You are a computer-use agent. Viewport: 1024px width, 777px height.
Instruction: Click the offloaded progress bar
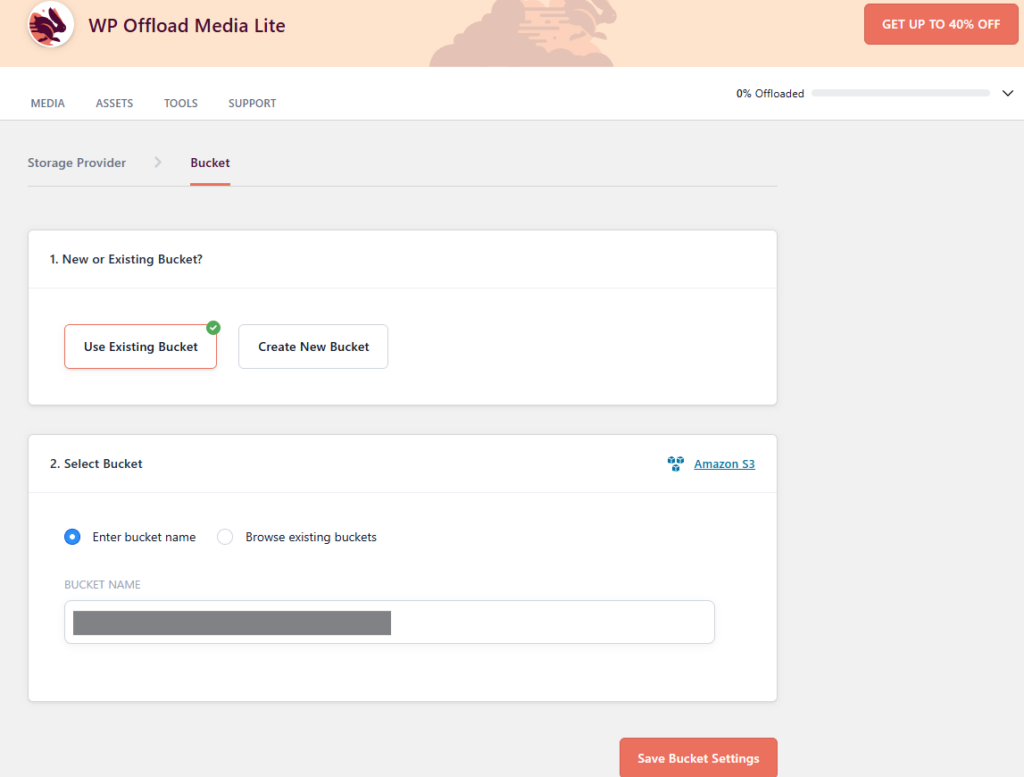[x=901, y=93]
